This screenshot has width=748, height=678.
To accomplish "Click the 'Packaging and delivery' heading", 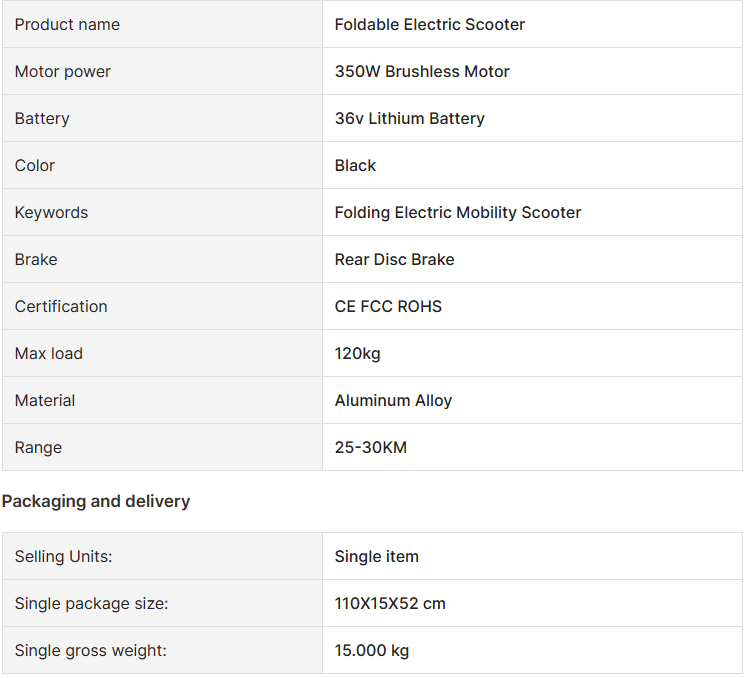I will [96, 501].
